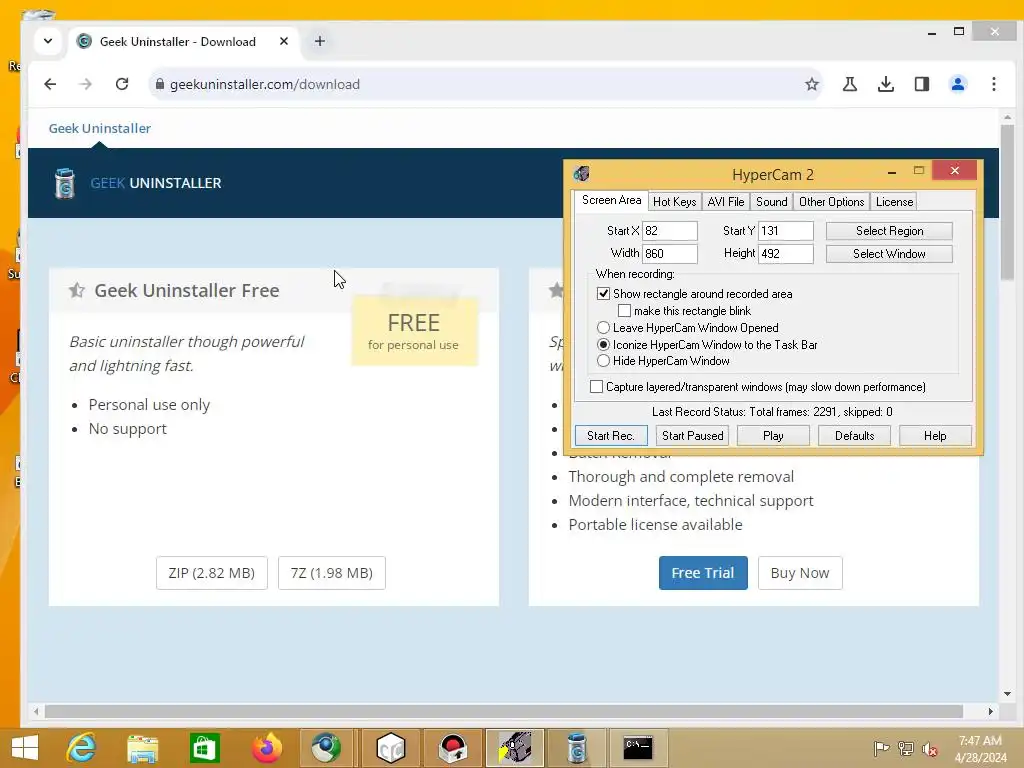Viewport: 1024px width, 768px height.
Task: Click the Width input field
Action: [670, 253]
